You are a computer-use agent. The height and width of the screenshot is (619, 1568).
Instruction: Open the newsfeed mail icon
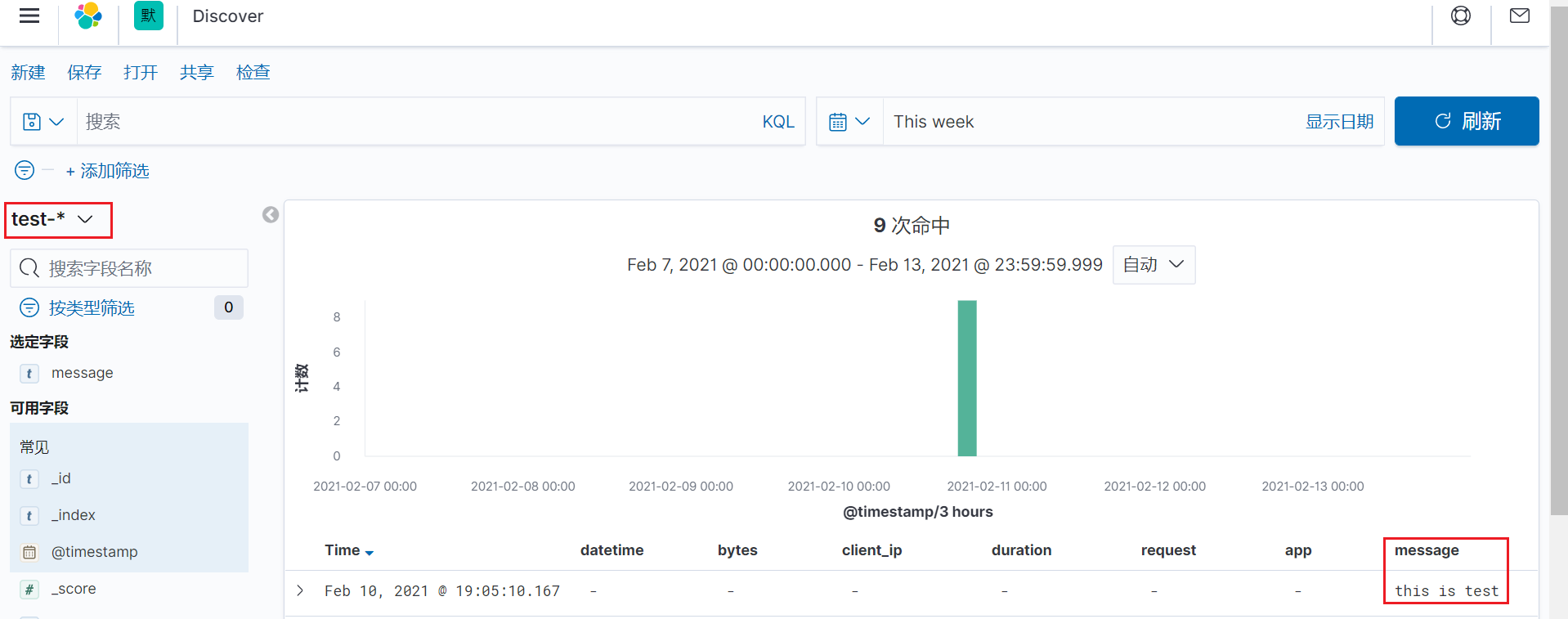tap(1520, 16)
